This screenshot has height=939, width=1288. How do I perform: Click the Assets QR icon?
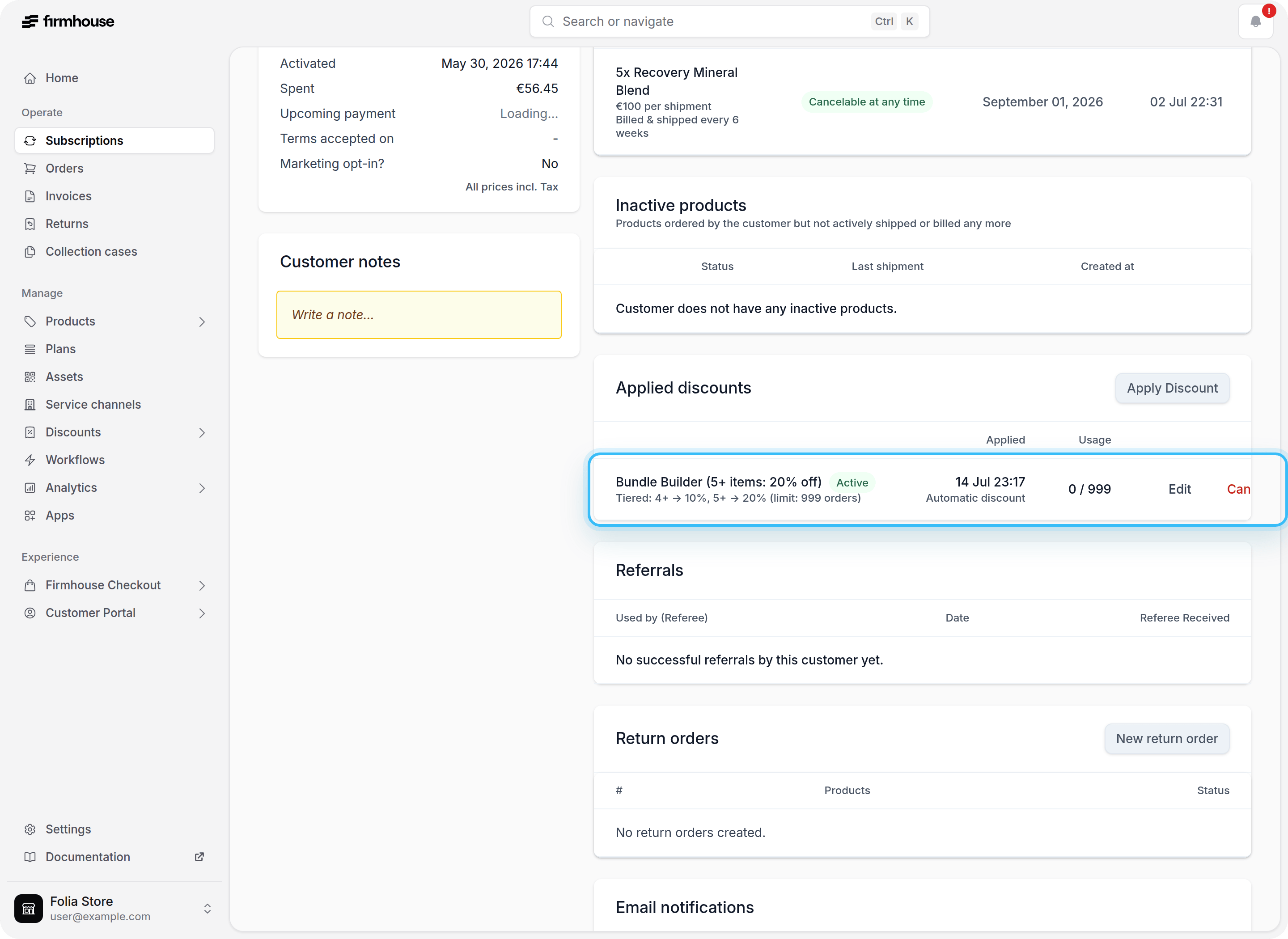(x=30, y=377)
